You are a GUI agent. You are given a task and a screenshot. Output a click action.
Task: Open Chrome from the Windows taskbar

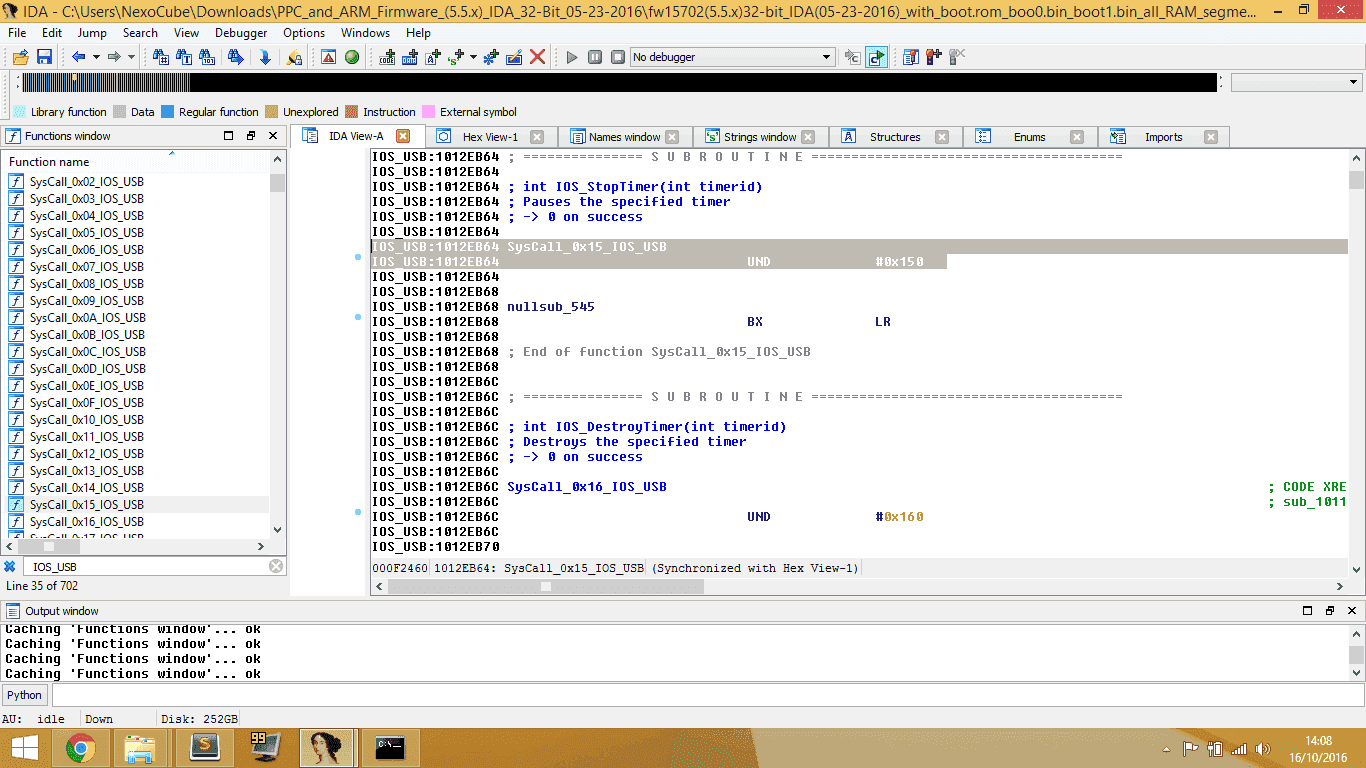(x=81, y=747)
